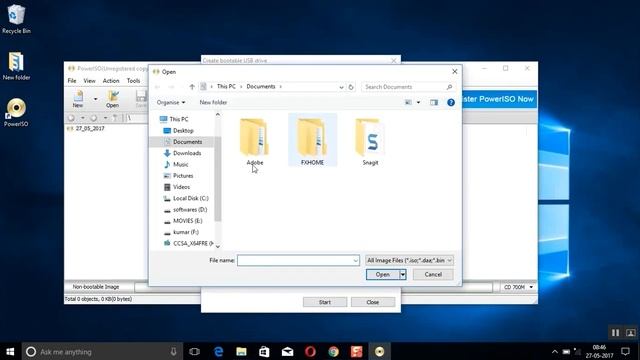Select Downloads in navigation pane
The height and width of the screenshot is (360, 640).
click(187, 153)
